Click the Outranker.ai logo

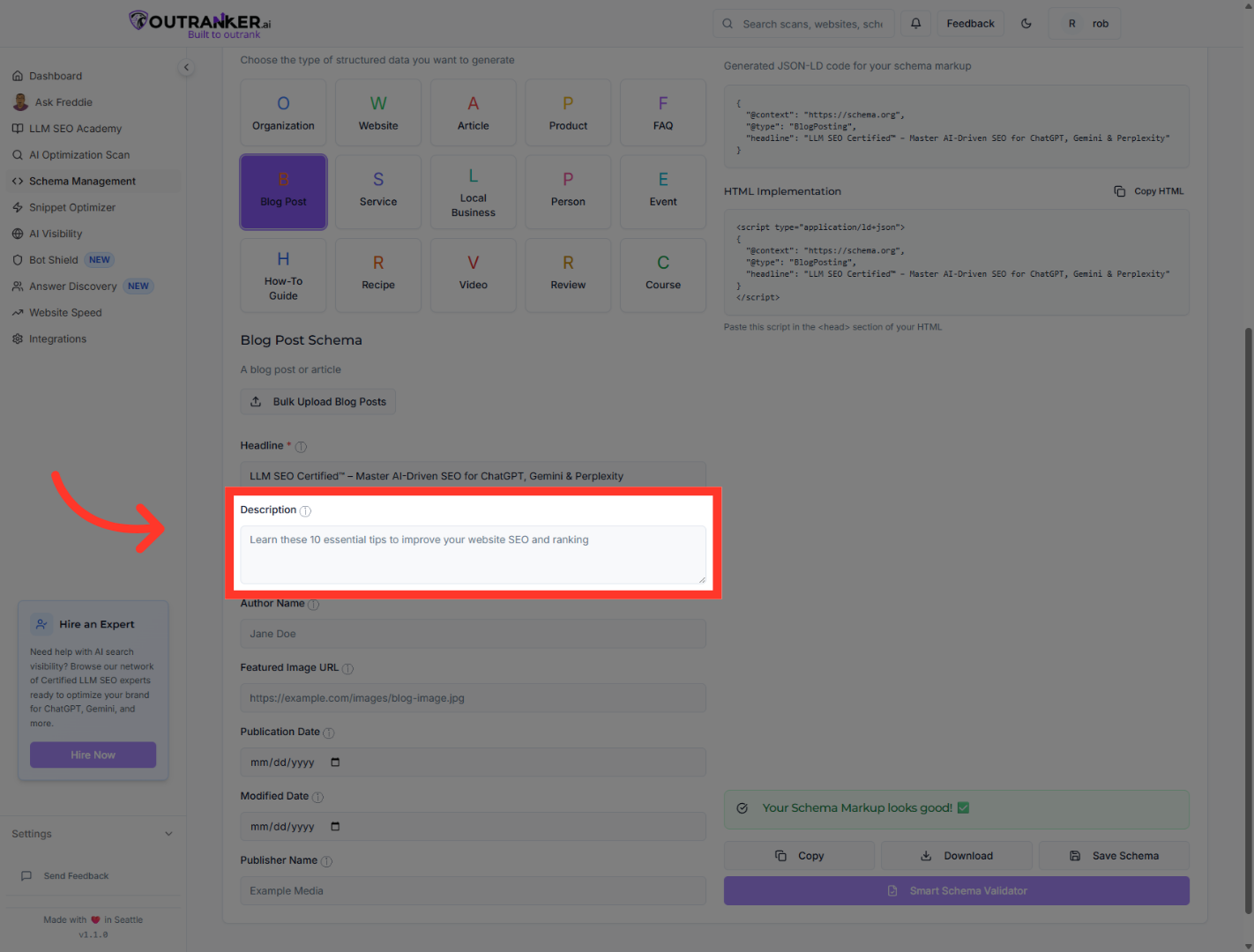point(200,24)
